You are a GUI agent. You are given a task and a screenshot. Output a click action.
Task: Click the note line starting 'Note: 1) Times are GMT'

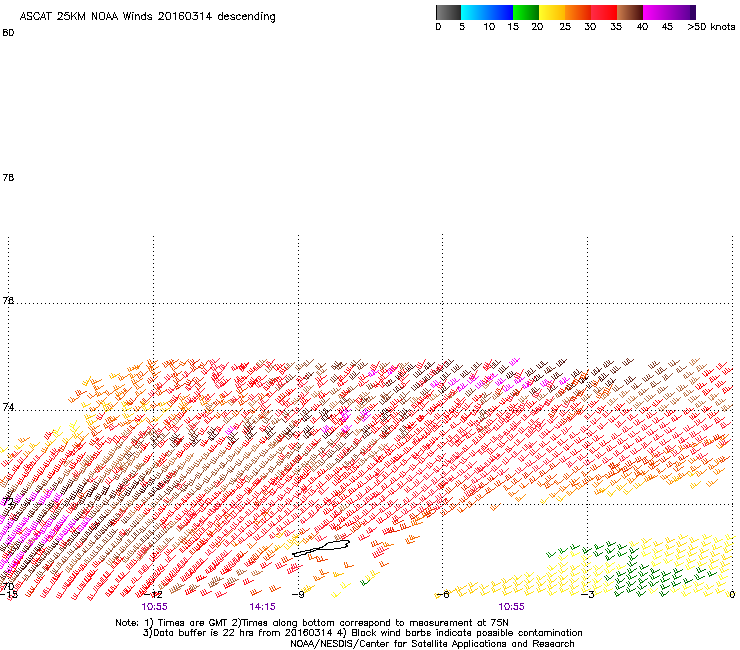coord(312,623)
